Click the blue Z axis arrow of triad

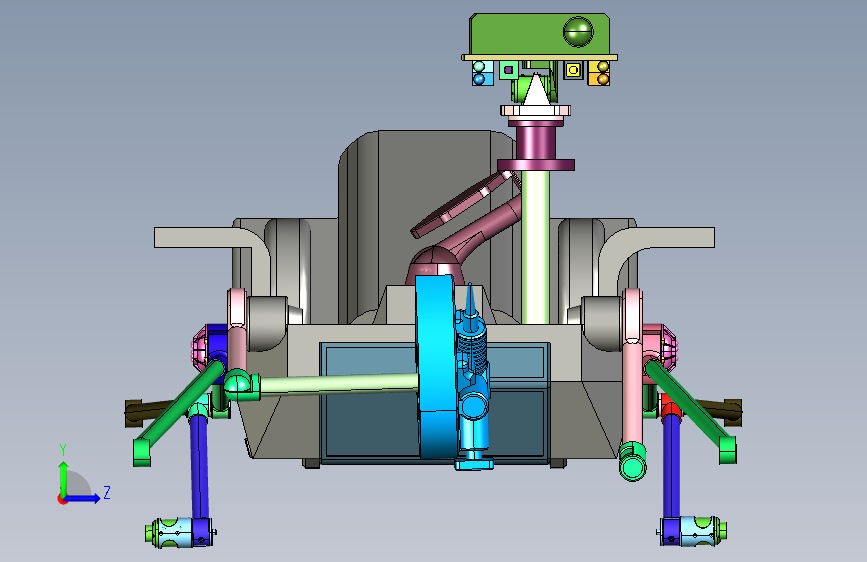click(x=83, y=498)
